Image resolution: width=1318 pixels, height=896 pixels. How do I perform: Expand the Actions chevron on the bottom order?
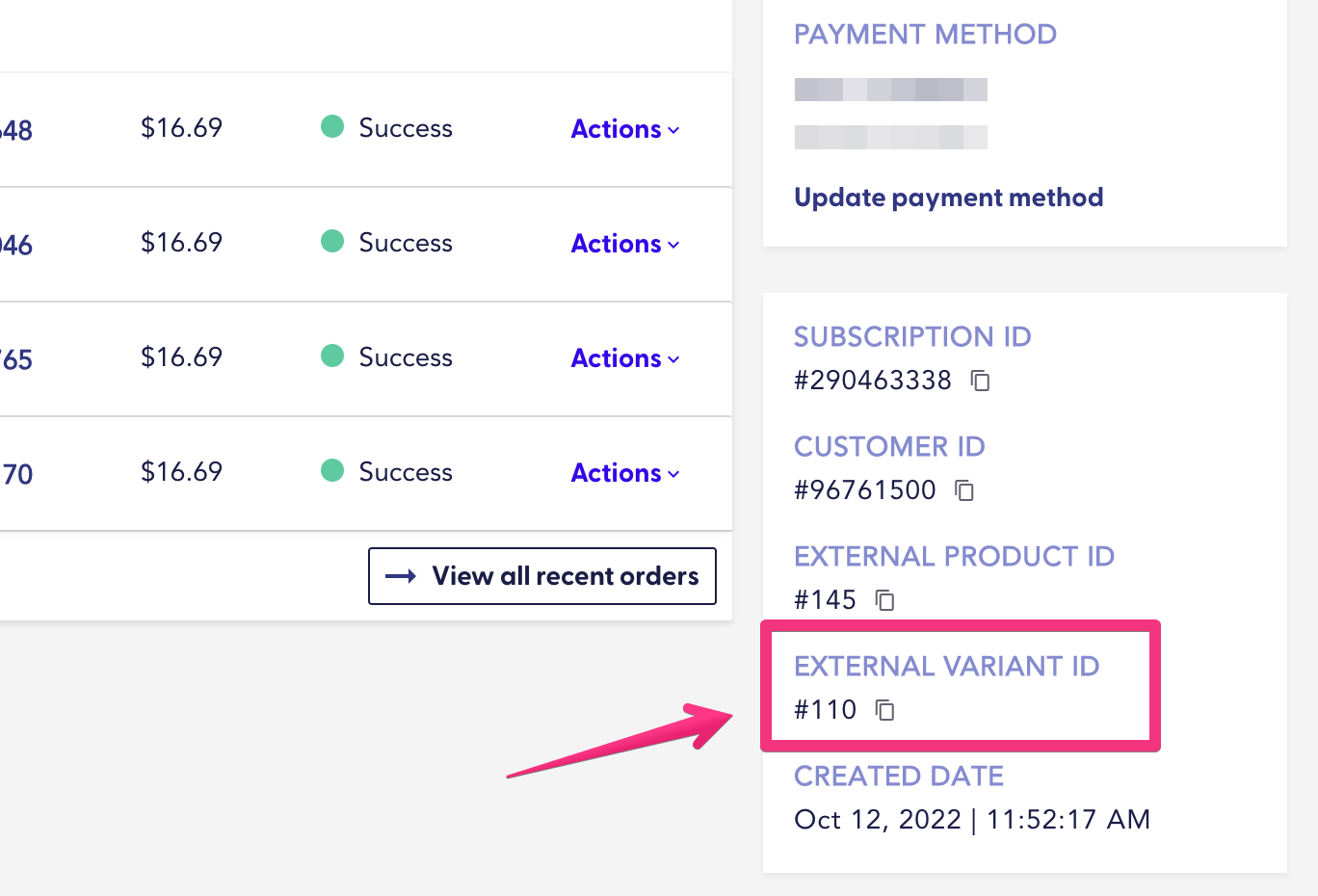(x=673, y=473)
